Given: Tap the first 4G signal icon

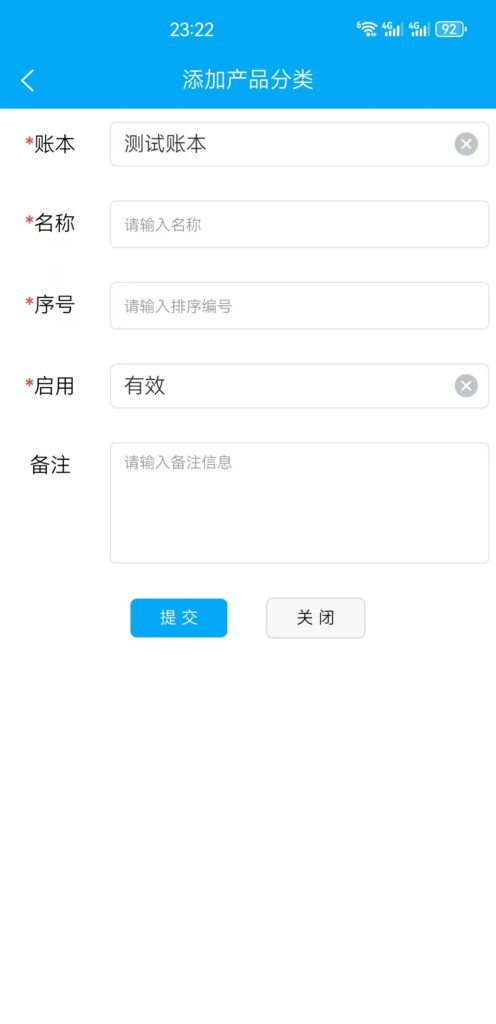Looking at the screenshot, I should click(393, 29).
